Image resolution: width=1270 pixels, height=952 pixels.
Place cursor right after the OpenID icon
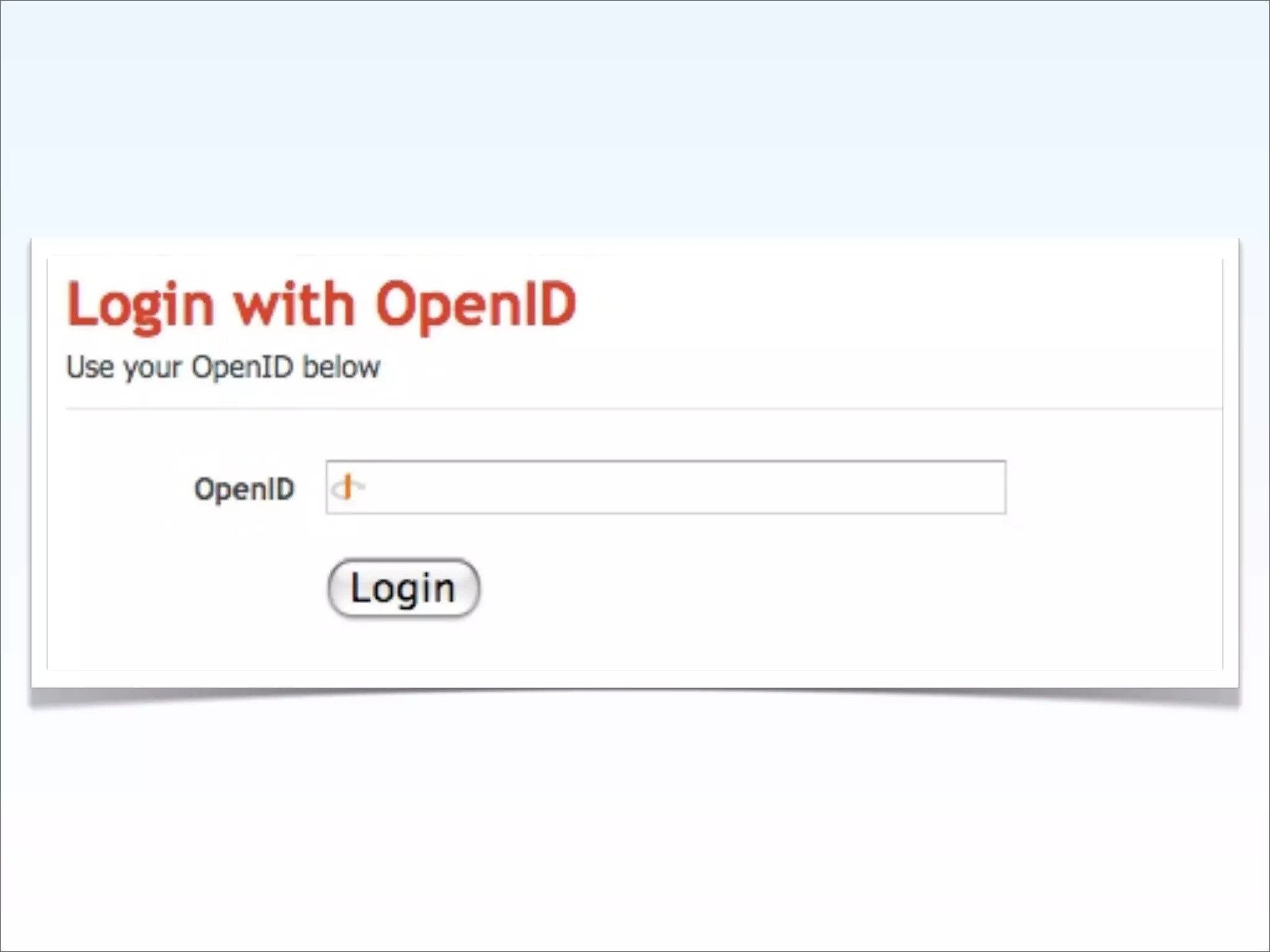click(372, 487)
